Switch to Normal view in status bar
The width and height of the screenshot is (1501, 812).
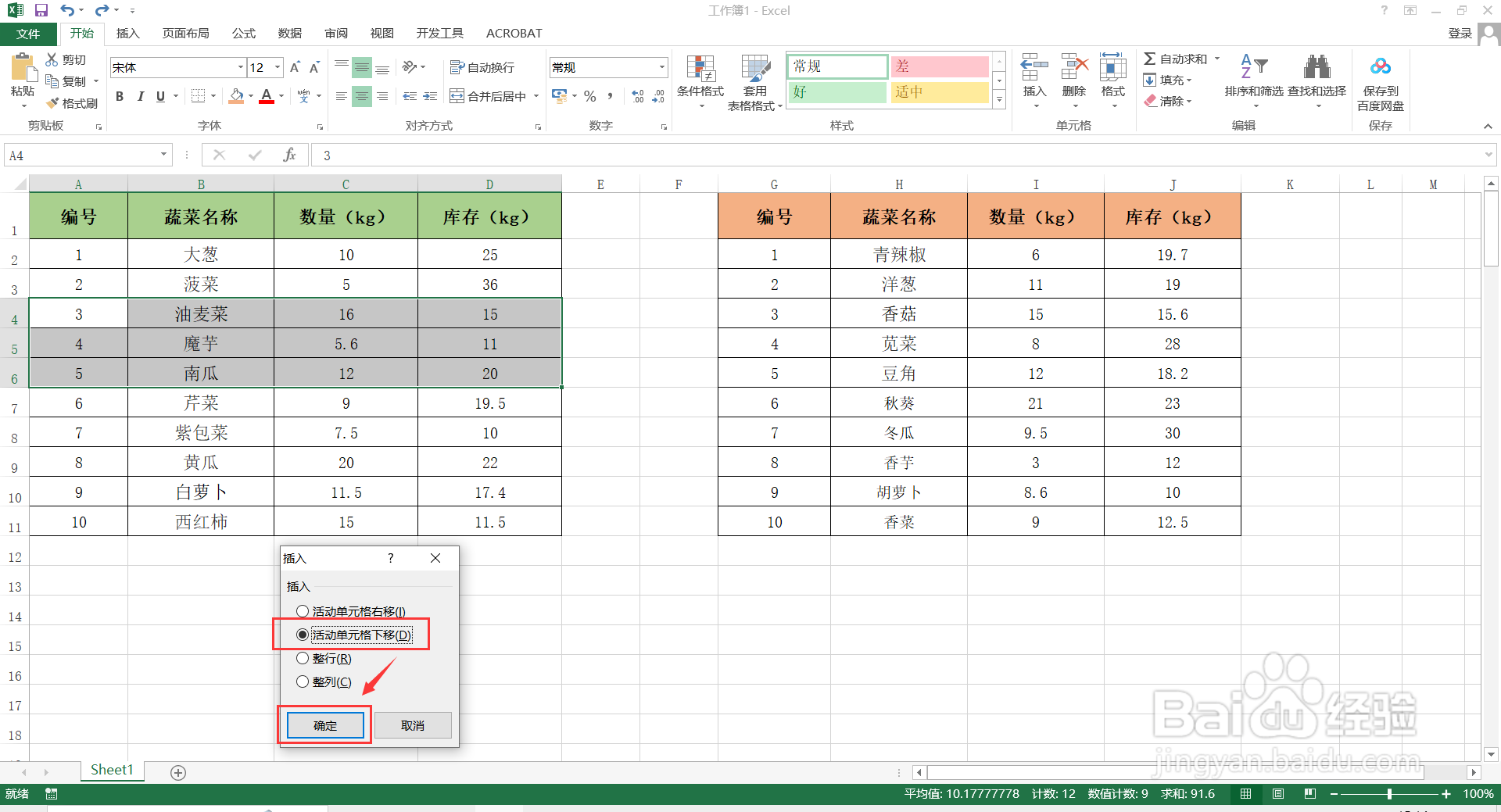click(1246, 794)
